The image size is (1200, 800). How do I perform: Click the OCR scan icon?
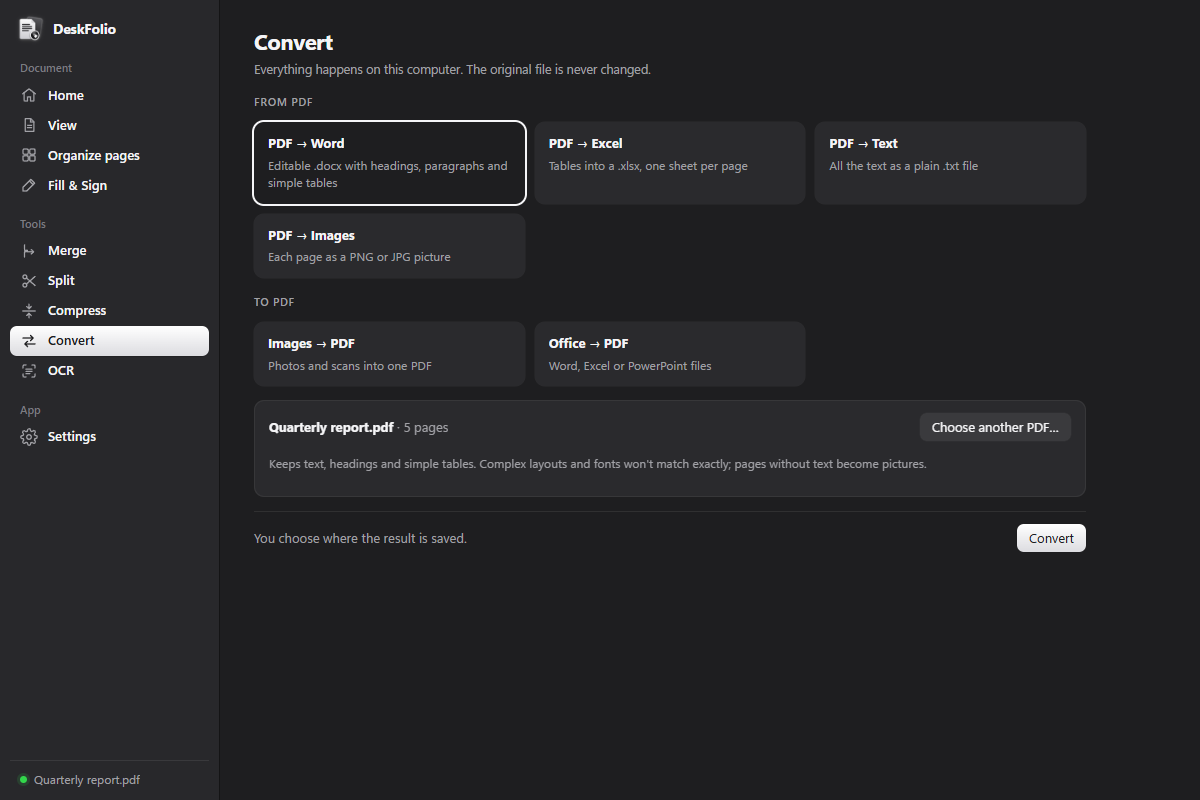tap(29, 371)
